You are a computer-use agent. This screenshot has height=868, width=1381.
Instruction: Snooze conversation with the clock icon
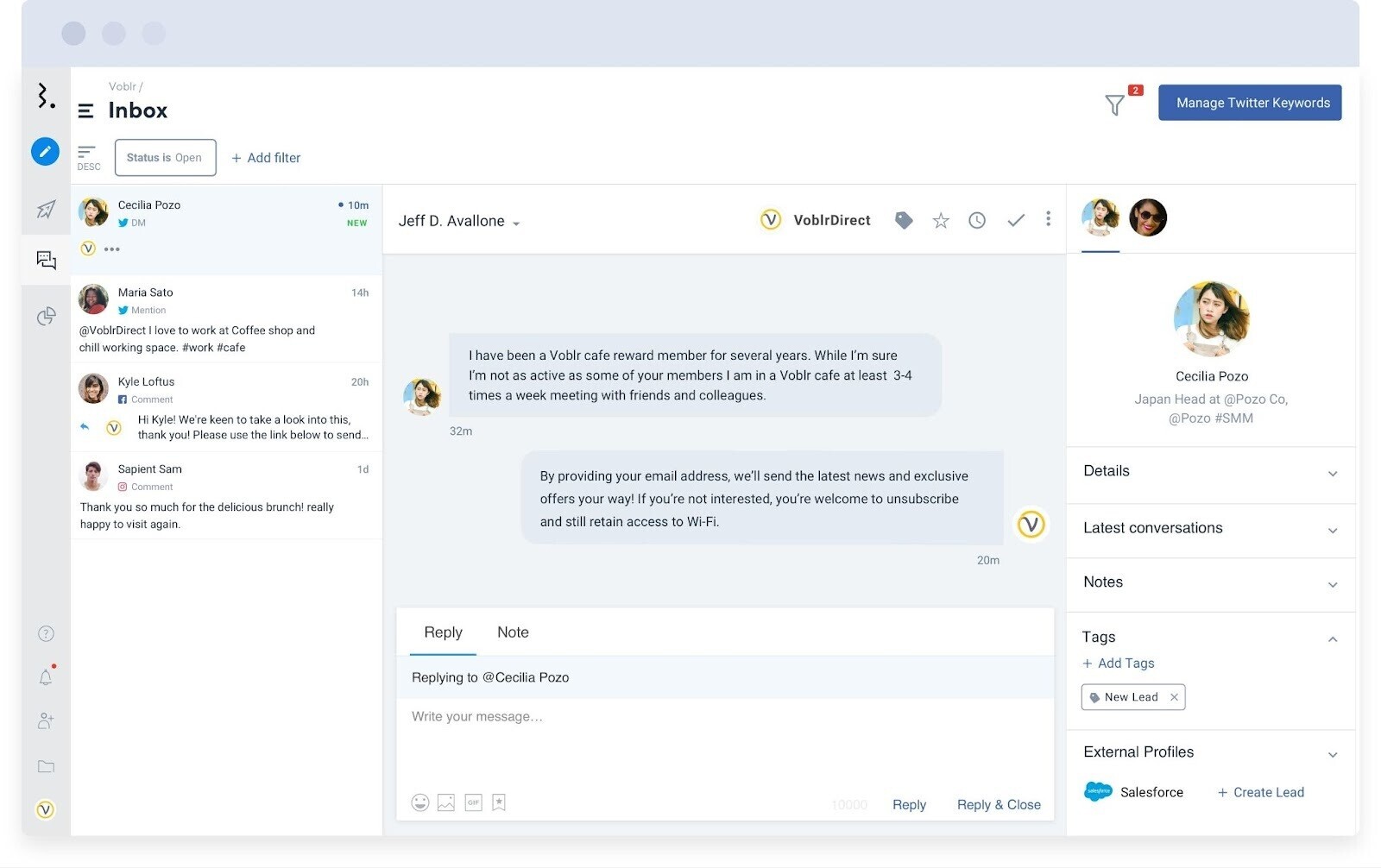(x=977, y=221)
